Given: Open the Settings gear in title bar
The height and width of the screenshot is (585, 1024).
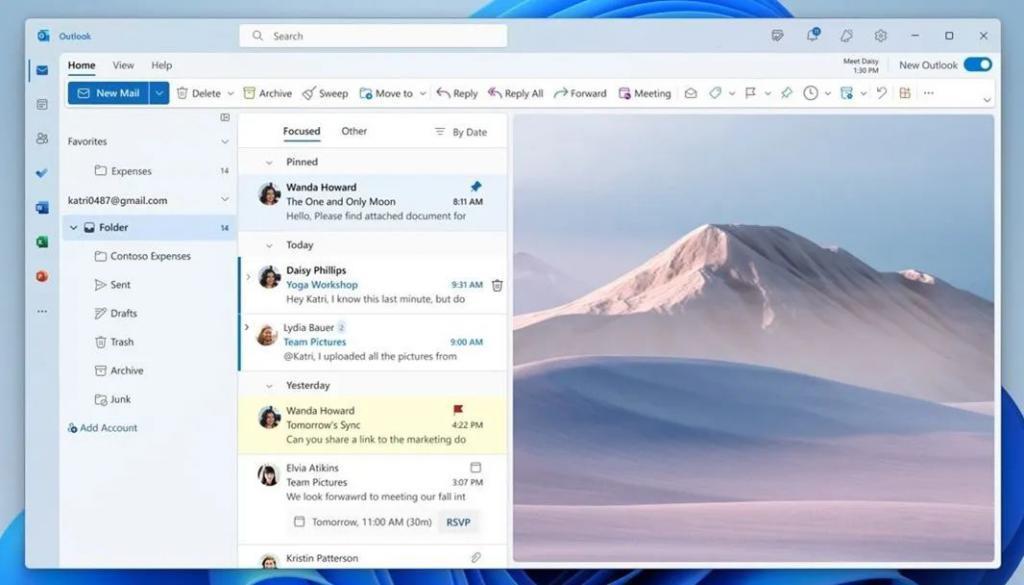Looking at the screenshot, I should [x=880, y=36].
